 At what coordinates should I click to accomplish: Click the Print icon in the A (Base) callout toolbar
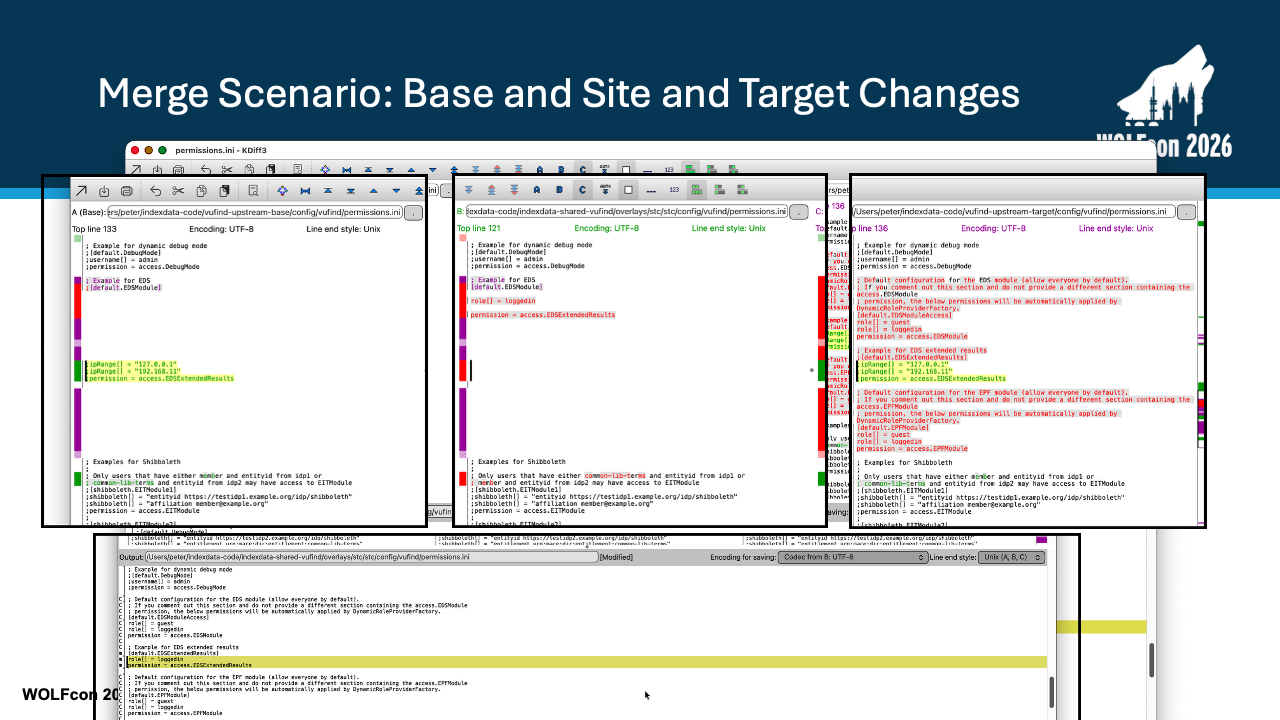point(127,191)
